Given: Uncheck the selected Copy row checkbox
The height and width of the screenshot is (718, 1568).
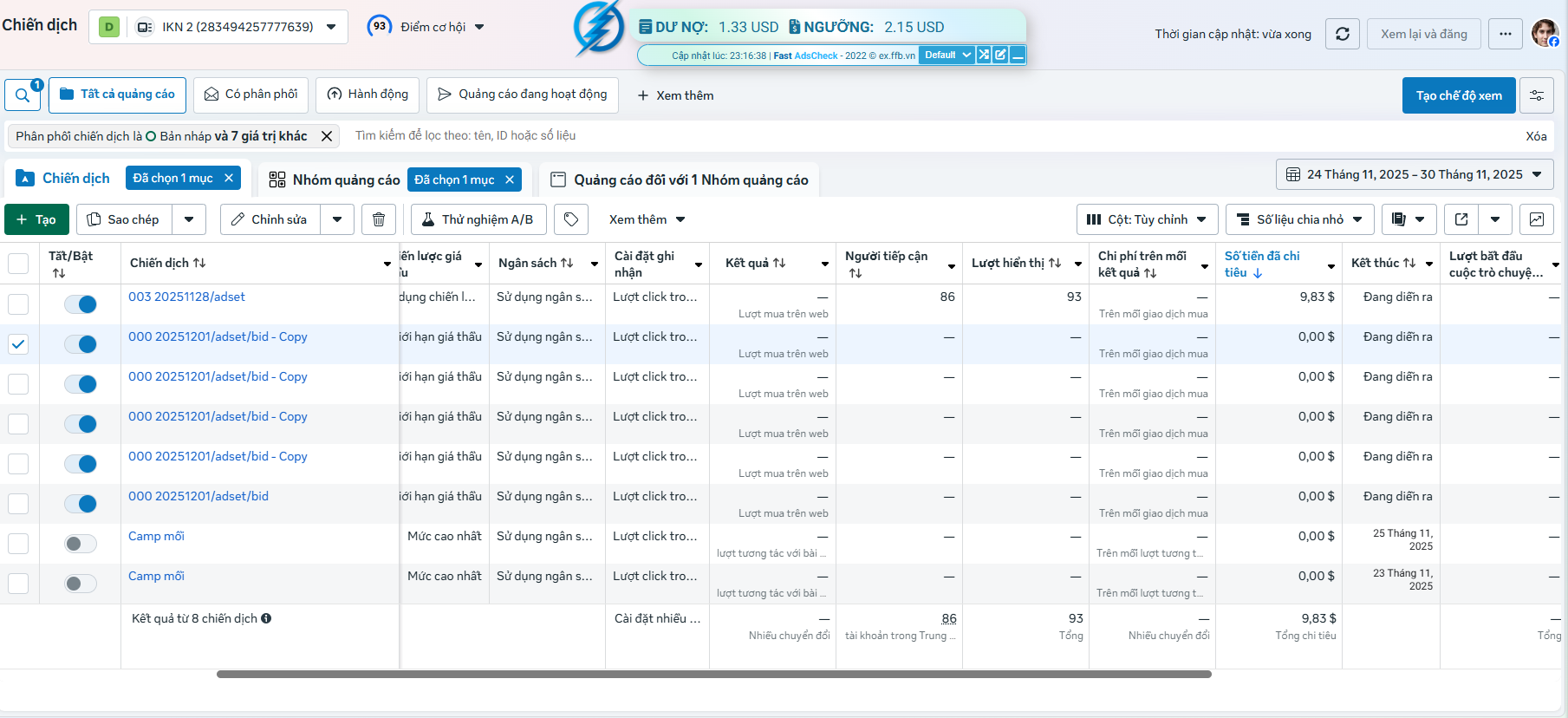Looking at the screenshot, I should click(18, 344).
